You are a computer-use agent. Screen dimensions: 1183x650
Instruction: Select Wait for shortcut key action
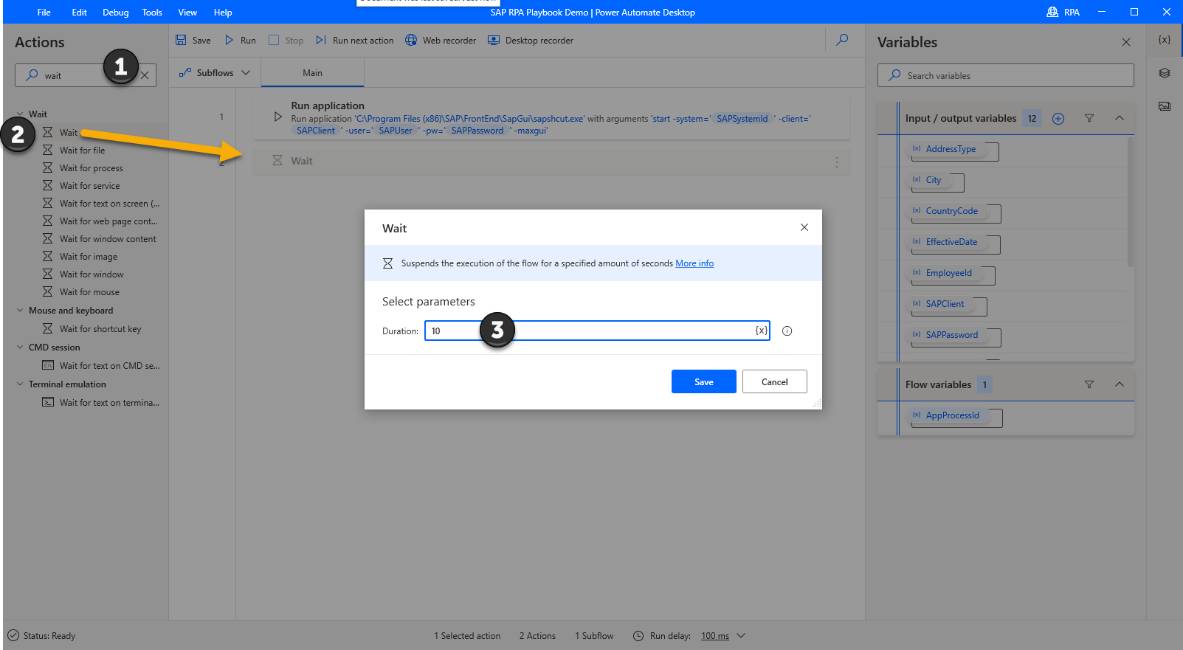point(100,329)
